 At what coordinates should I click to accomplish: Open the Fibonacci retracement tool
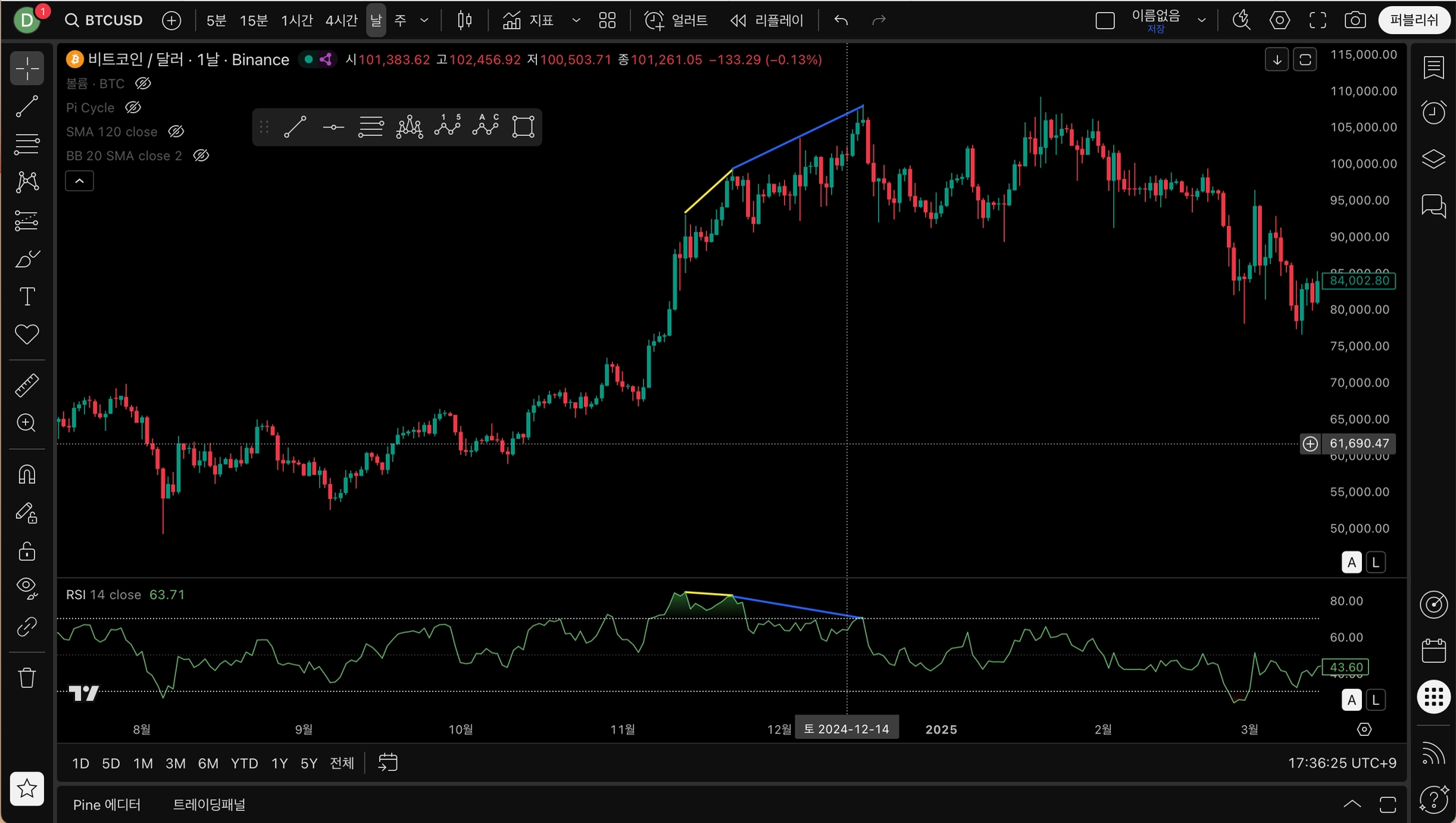27,143
